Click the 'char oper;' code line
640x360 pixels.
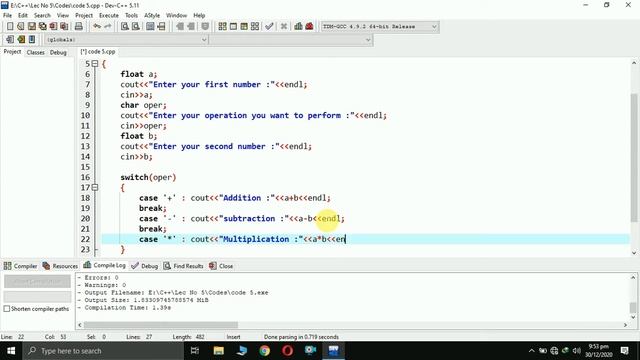[x=143, y=105]
